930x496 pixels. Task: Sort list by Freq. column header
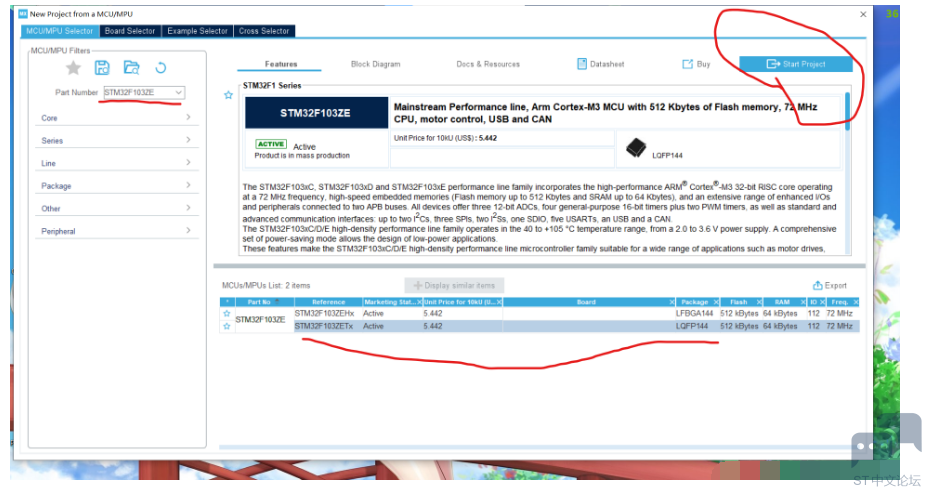coord(842,302)
